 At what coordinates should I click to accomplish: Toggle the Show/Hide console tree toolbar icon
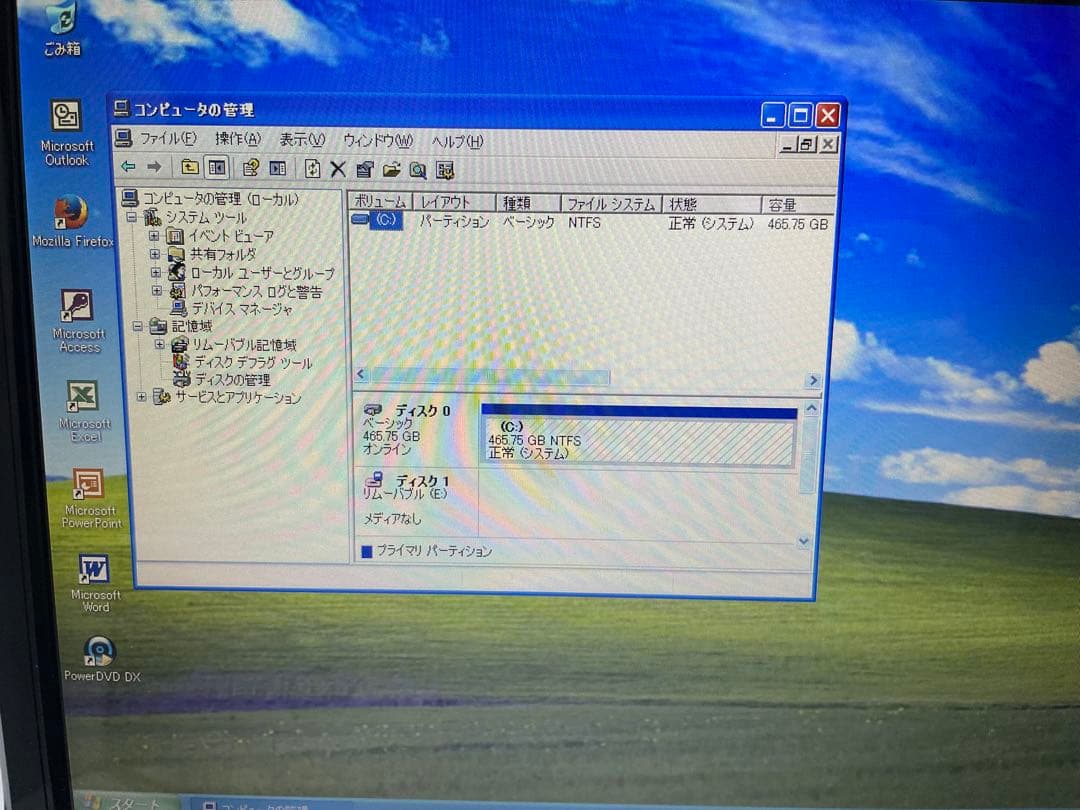pyautogui.click(x=217, y=169)
